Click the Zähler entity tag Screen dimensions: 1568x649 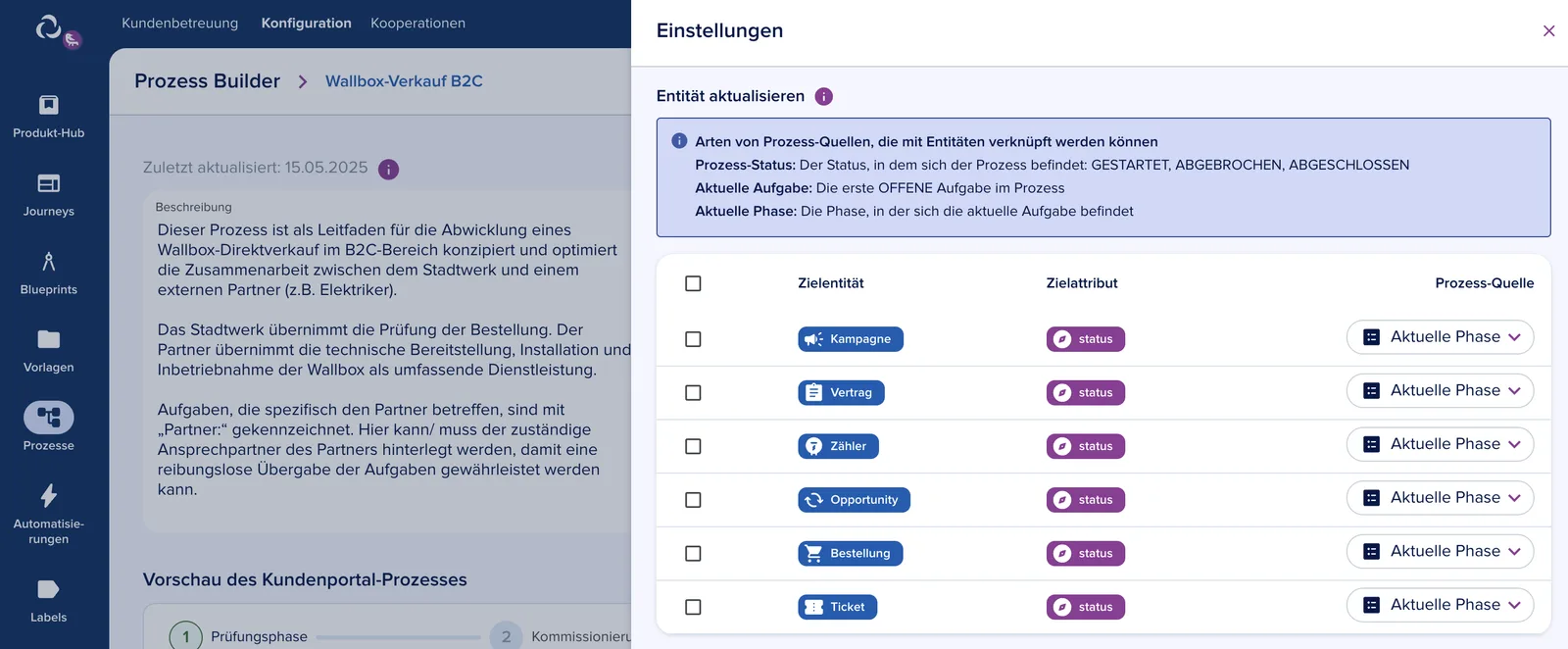coord(838,446)
